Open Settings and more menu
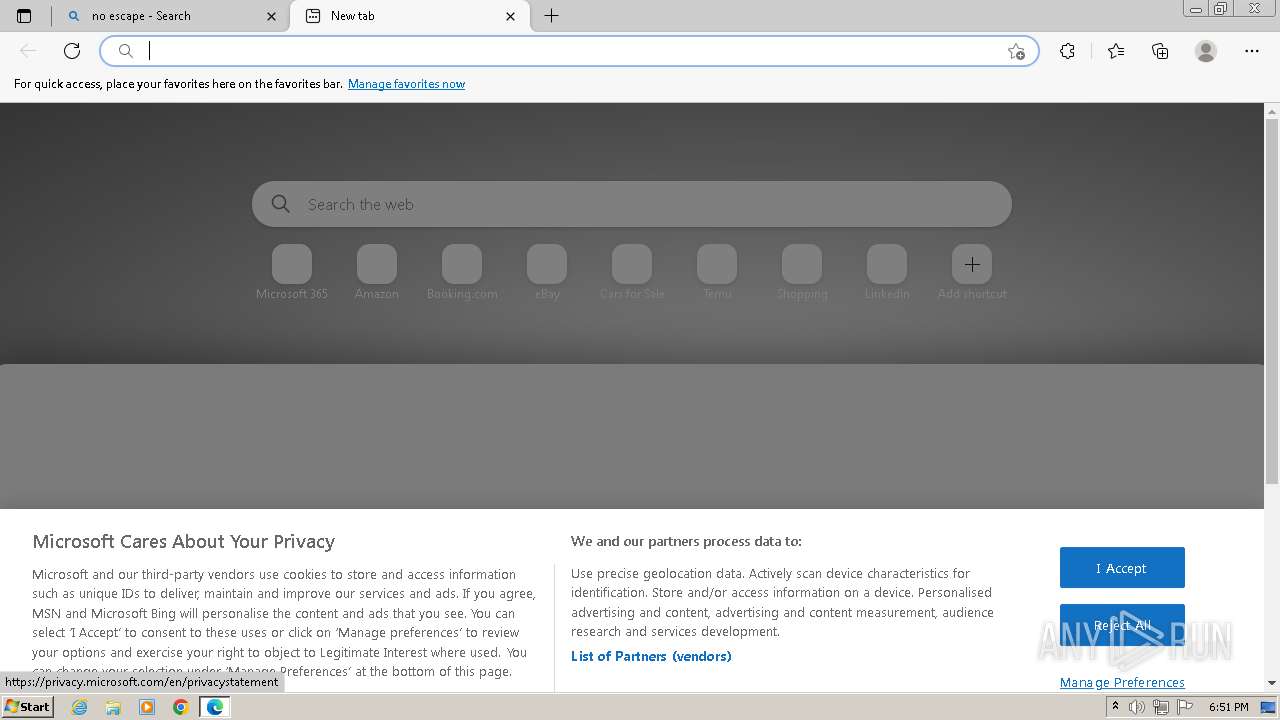The width and height of the screenshot is (1280, 720). coord(1252,51)
